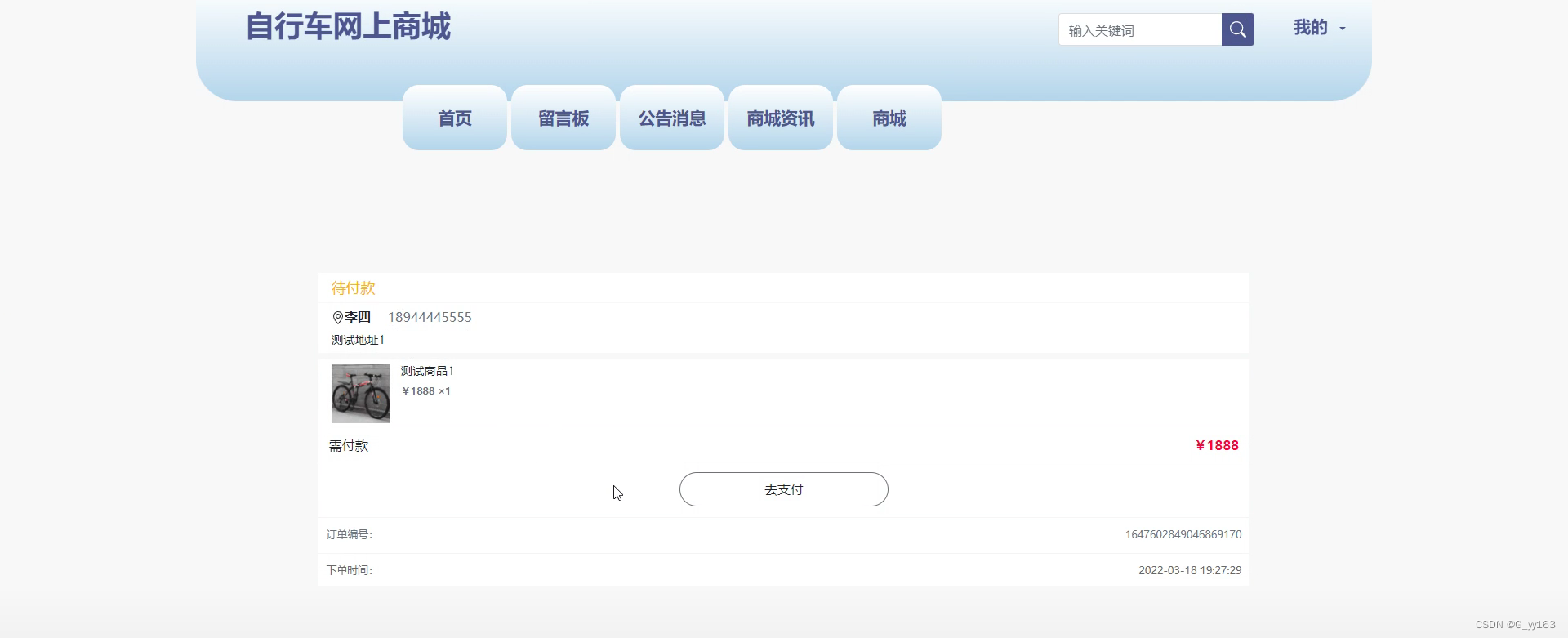Open the 商城 tab
1568x638 pixels.
click(x=889, y=118)
